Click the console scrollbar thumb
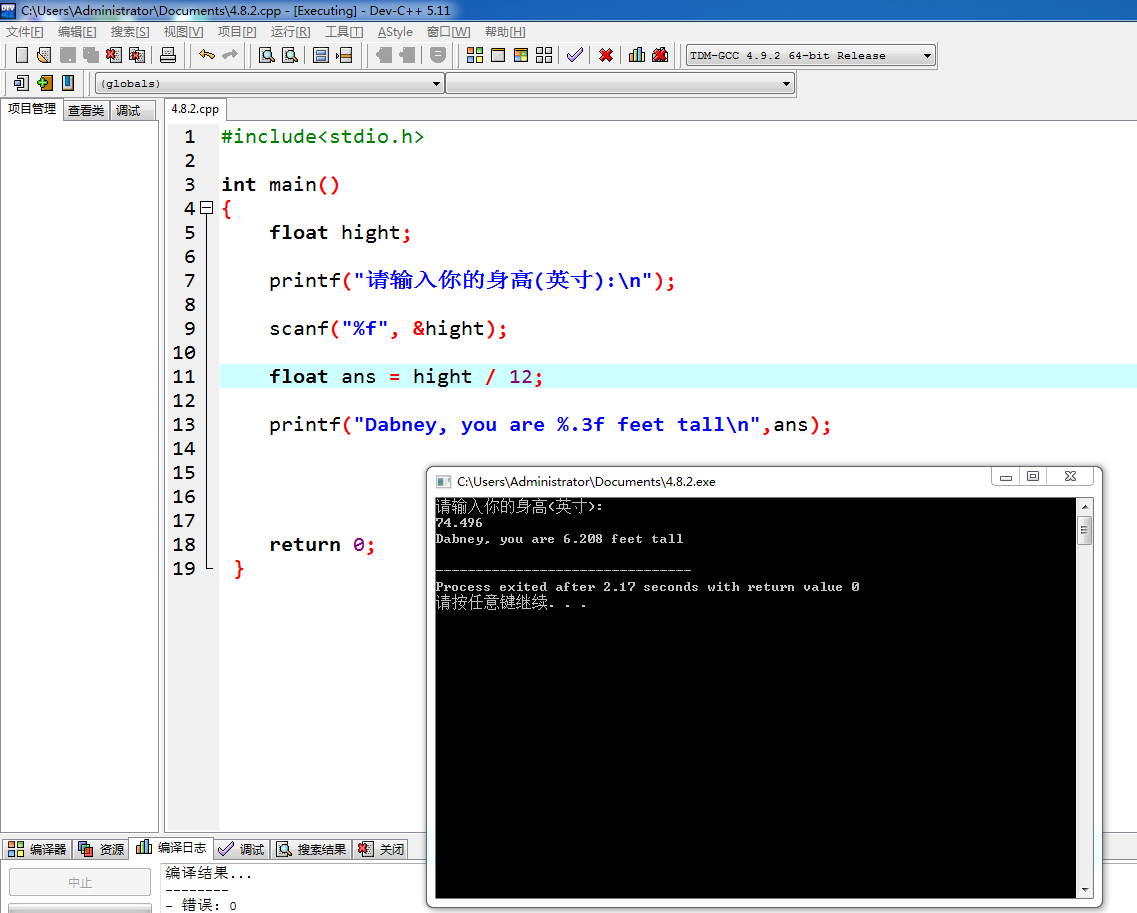This screenshot has height=913, width=1137. point(1085,530)
